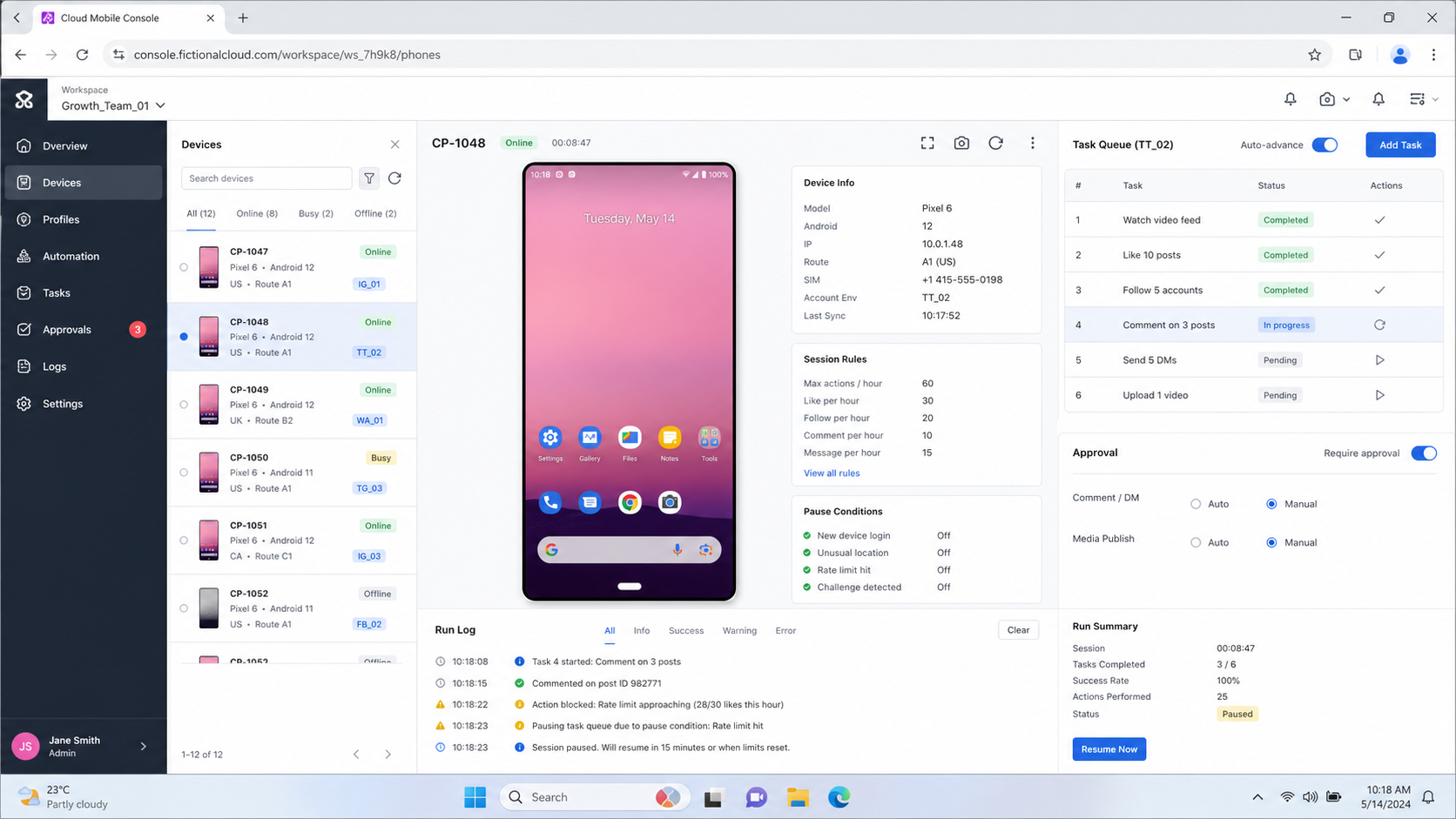Close the Devices panel
The height and width of the screenshot is (819, 1456).
click(x=395, y=144)
